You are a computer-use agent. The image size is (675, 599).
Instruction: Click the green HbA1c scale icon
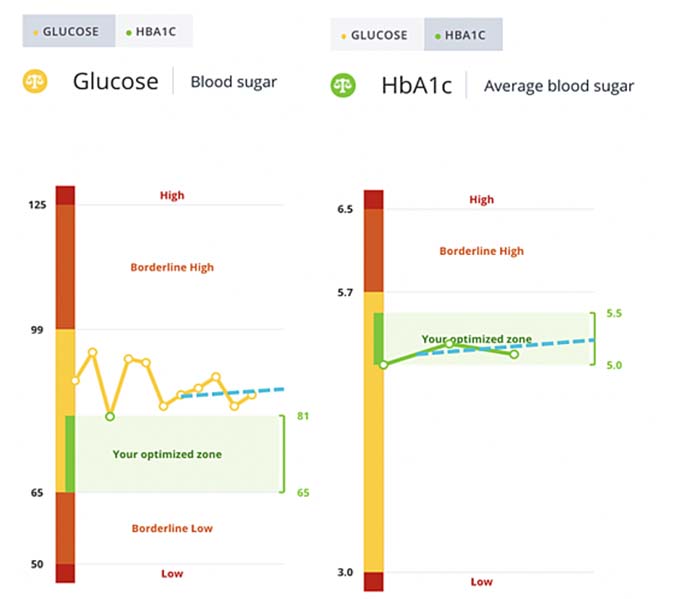343,85
